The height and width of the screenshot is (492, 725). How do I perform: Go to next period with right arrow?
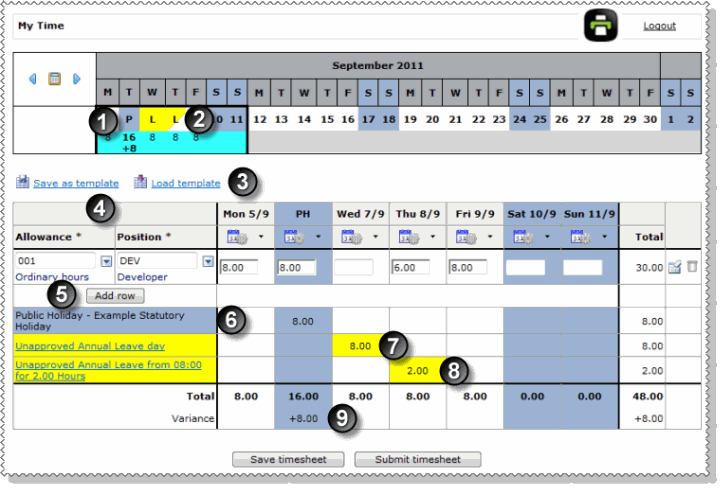[x=77, y=79]
